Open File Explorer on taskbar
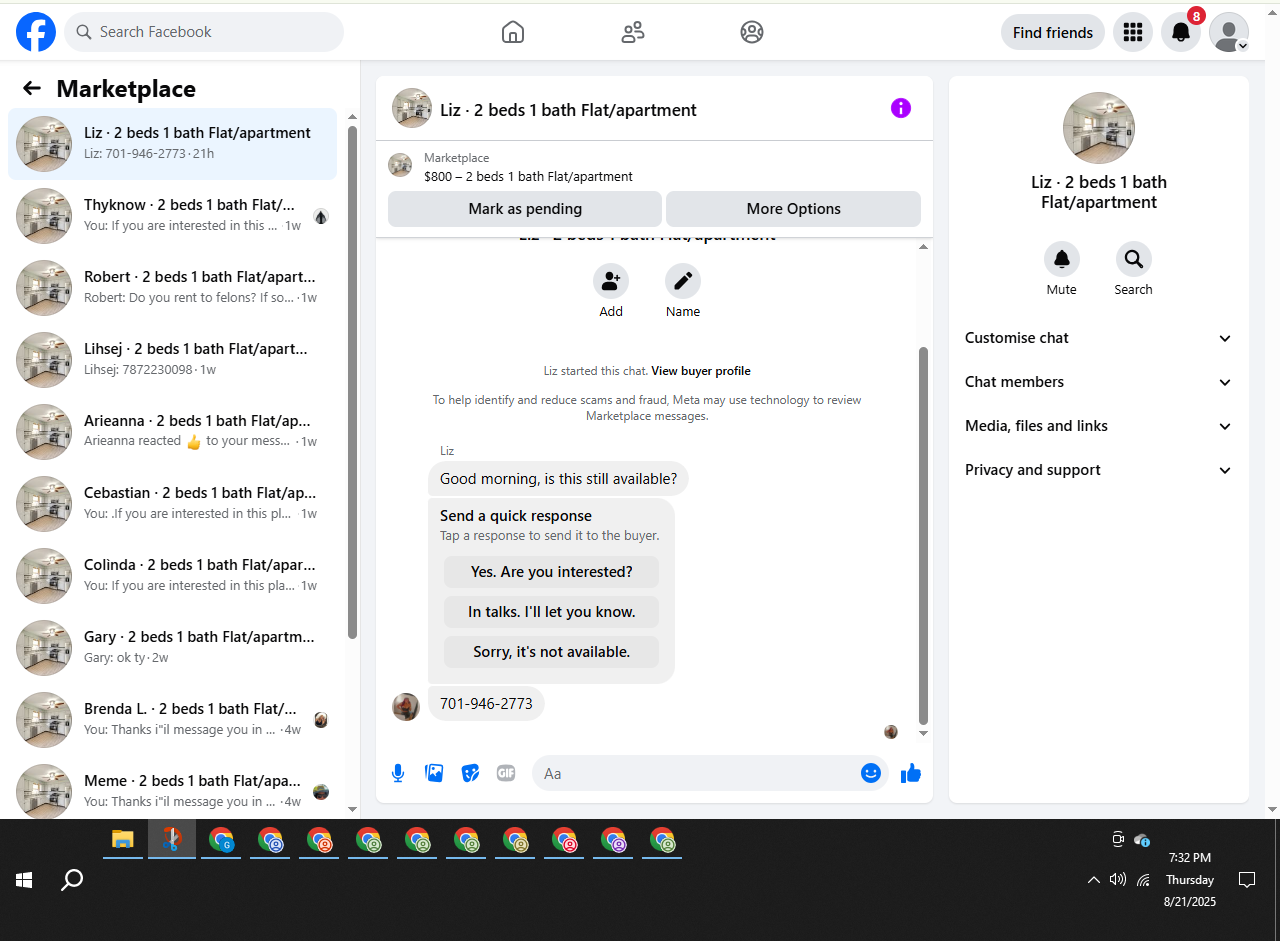Image resolution: width=1280 pixels, height=941 pixels. 123,840
